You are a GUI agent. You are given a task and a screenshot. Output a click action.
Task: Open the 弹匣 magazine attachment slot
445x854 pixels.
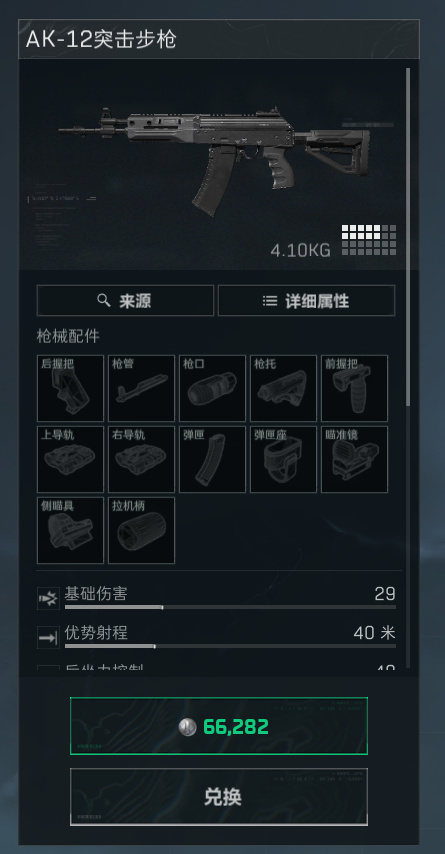212,459
